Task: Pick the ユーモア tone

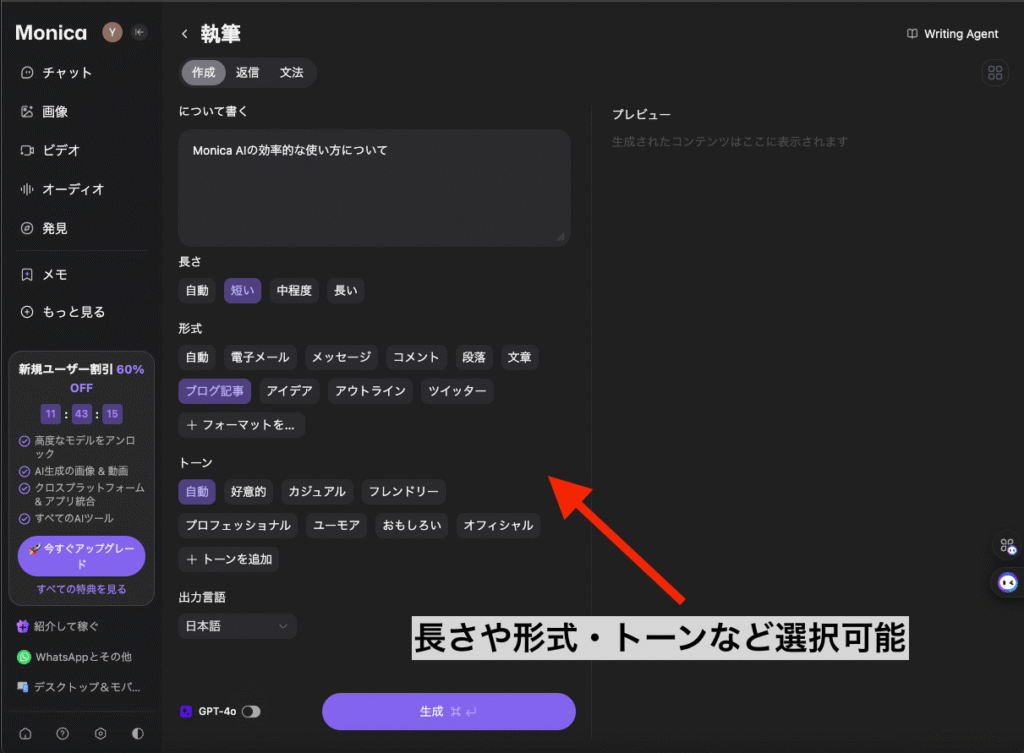Action: click(336, 526)
